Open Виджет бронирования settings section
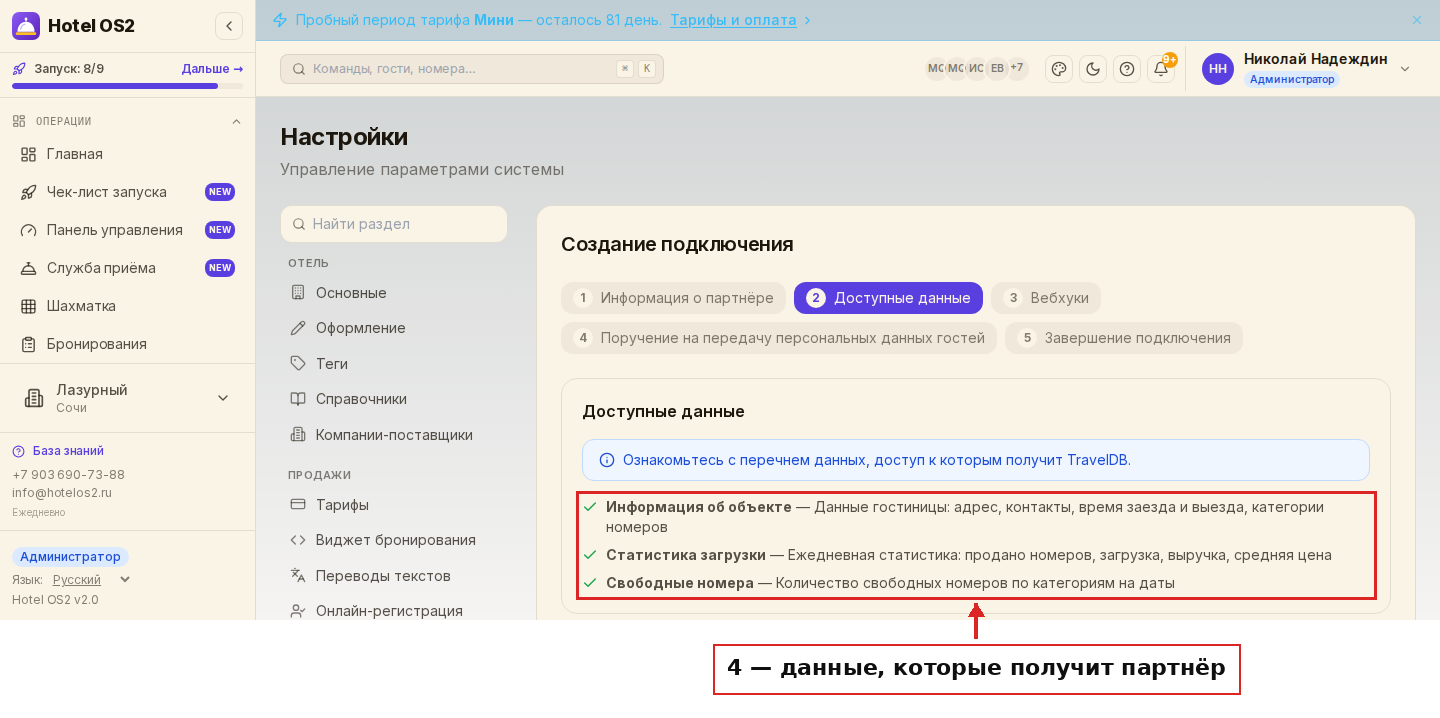1440x718 pixels. pyautogui.click(x=394, y=540)
